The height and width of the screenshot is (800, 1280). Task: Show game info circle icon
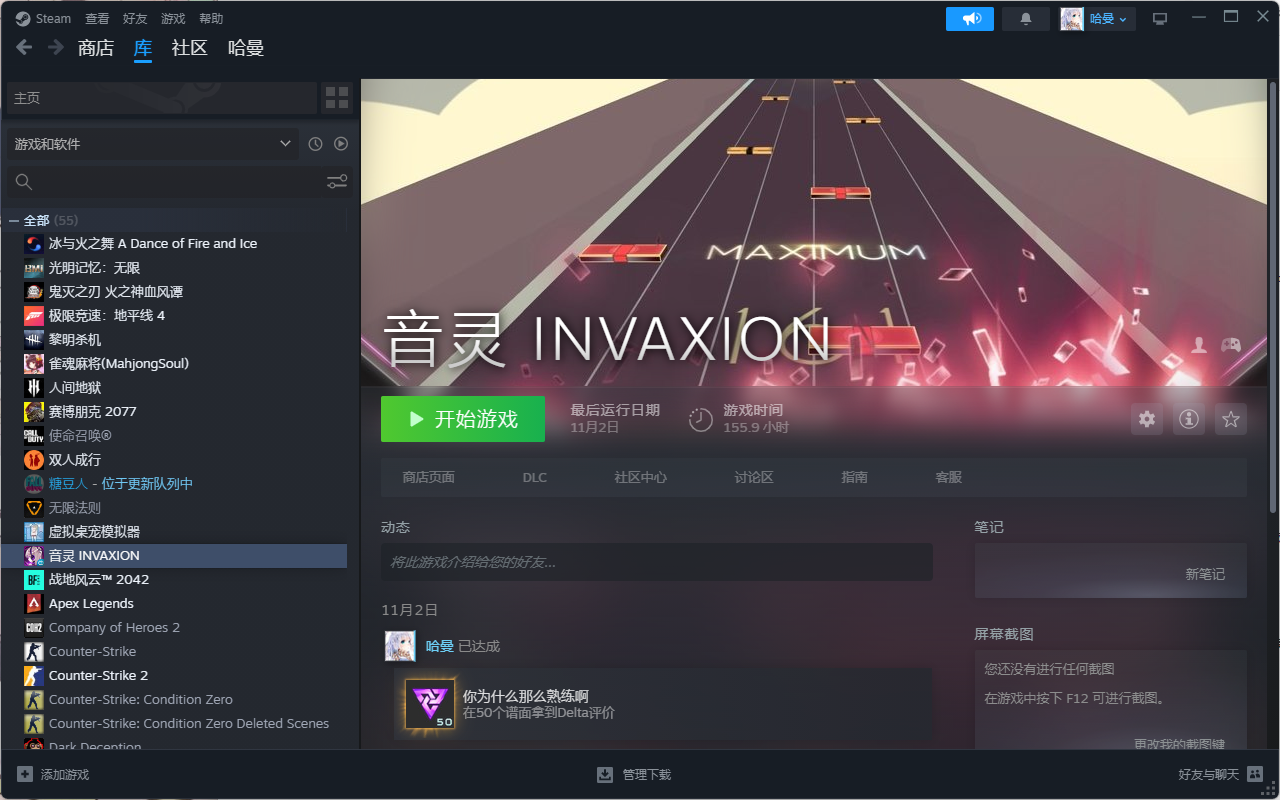(x=1188, y=419)
